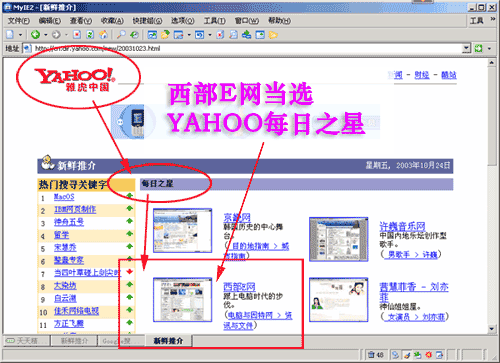Viewport: 500px width, 363px height.
Task: Open the History clock toolbar icon
Action: point(134,34)
